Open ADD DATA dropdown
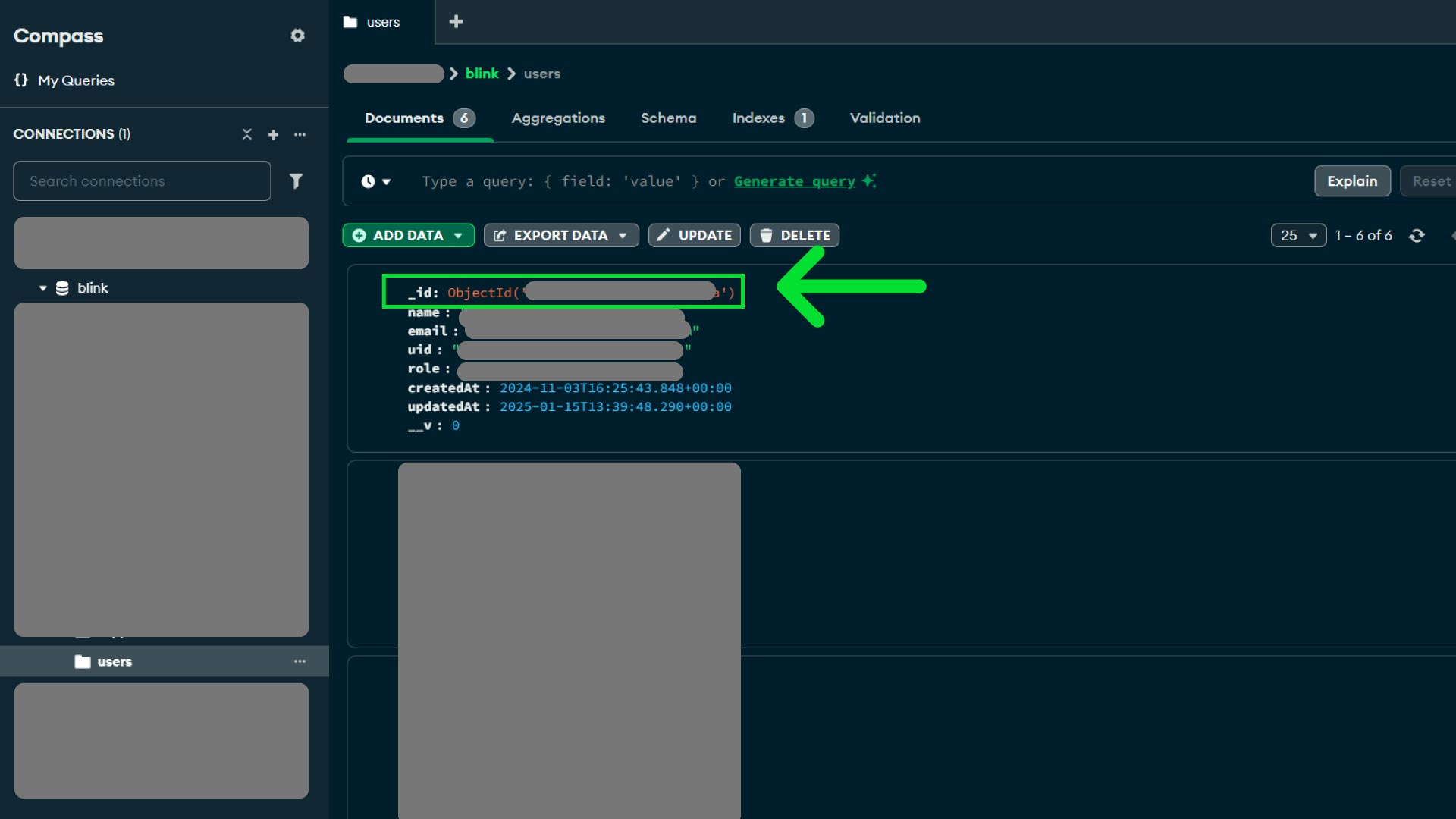Viewport: 1456px width, 819px height. pos(409,236)
